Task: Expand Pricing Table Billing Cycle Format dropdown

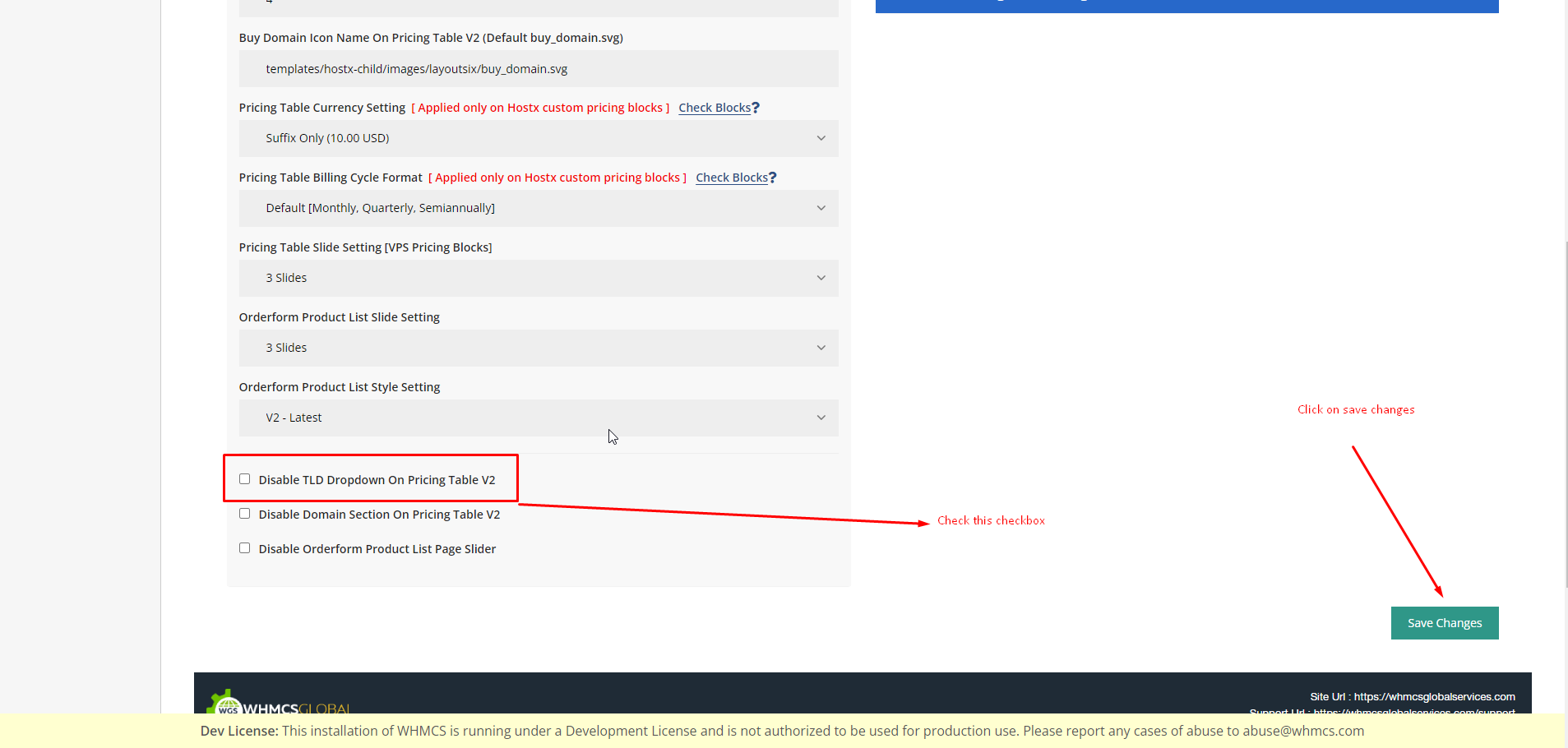Action: click(x=539, y=208)
